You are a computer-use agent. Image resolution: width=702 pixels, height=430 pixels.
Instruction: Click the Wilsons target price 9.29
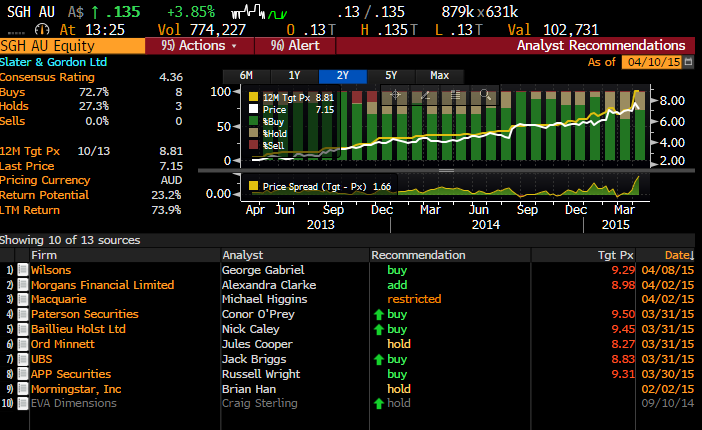[x=623, y=270]
